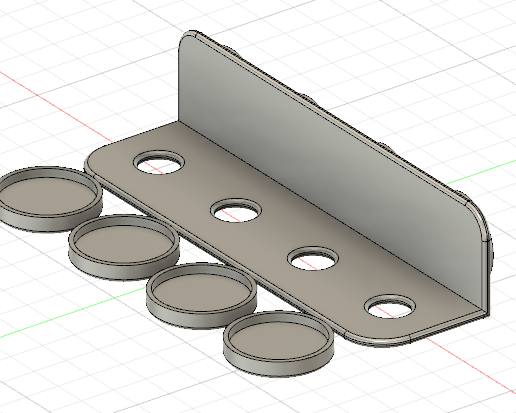Viewport: 516px width, 413px height.
Task: Select the hole nearest the plate's right end
Action: click(390, 306)
